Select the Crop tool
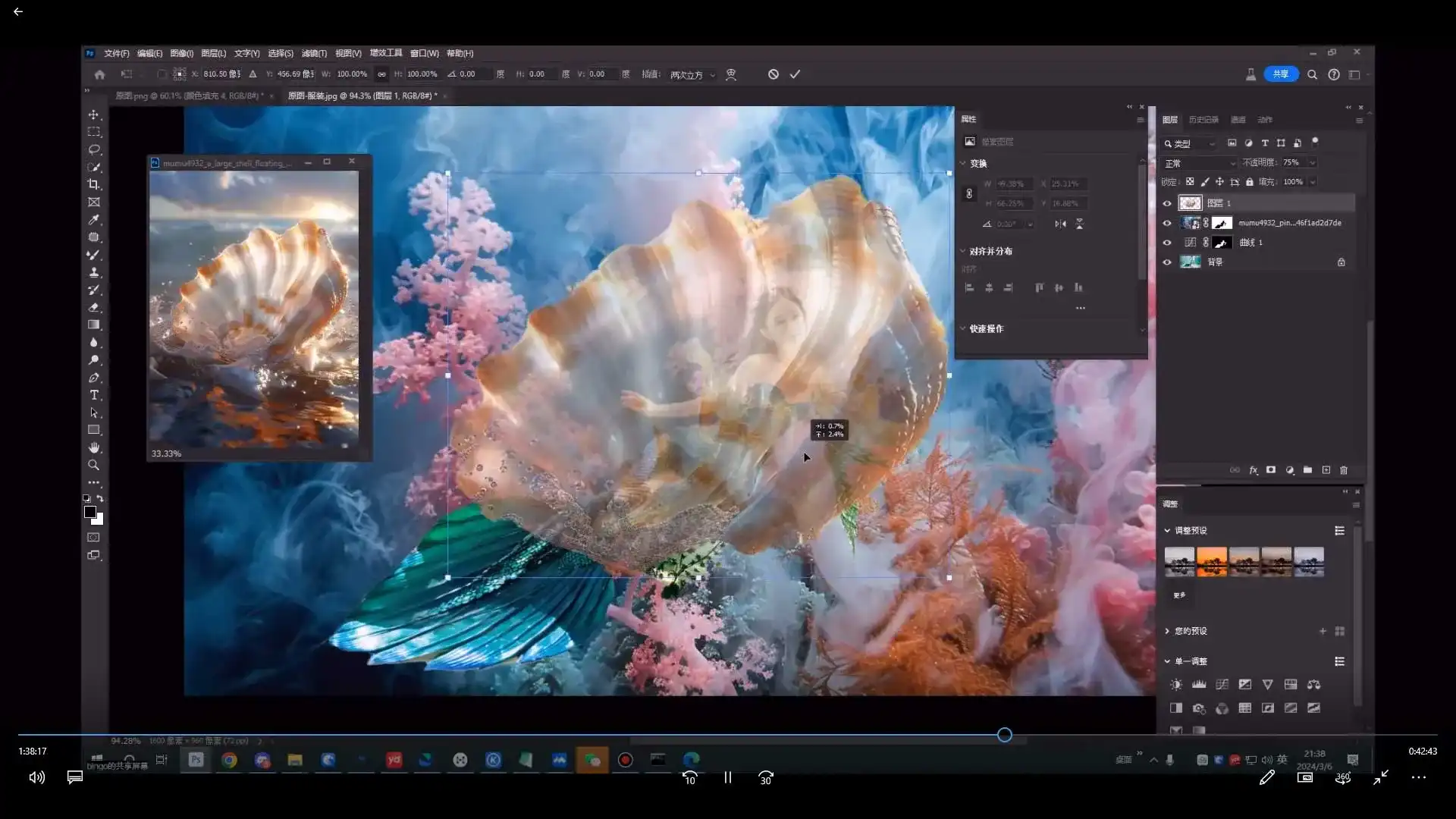The image size is (1456, 819). [94, 184]
